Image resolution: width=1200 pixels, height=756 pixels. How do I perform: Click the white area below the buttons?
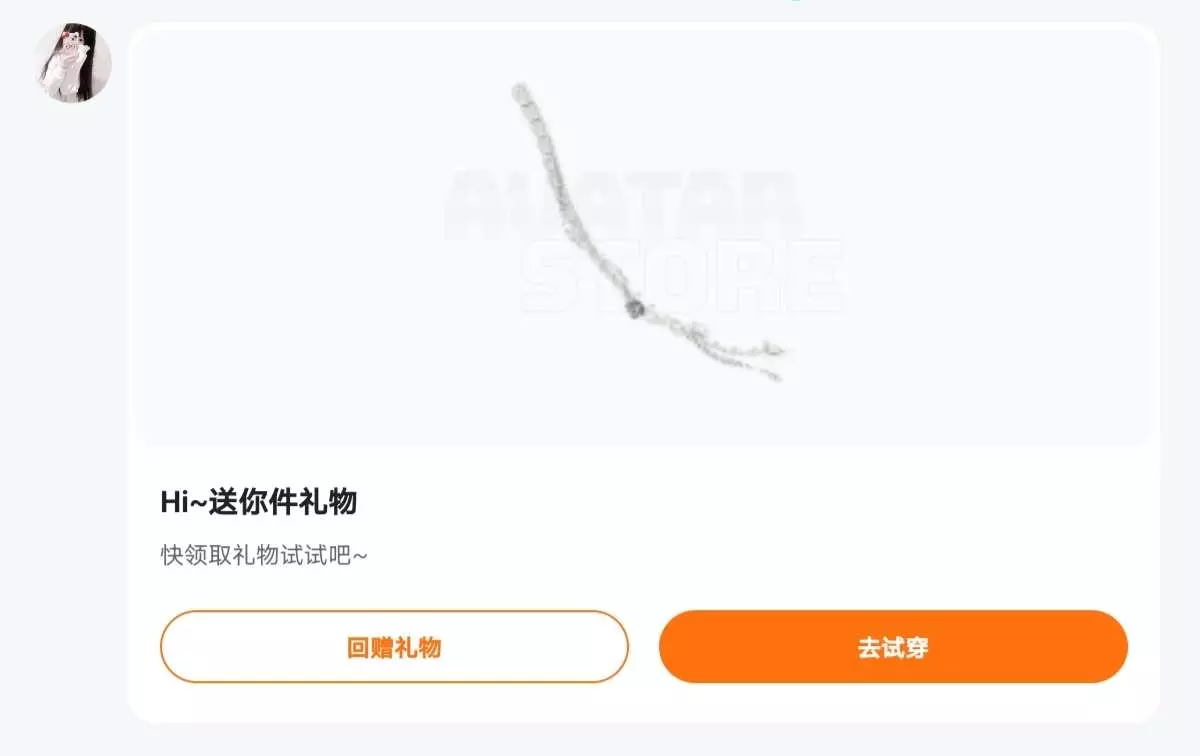point(643,703)
